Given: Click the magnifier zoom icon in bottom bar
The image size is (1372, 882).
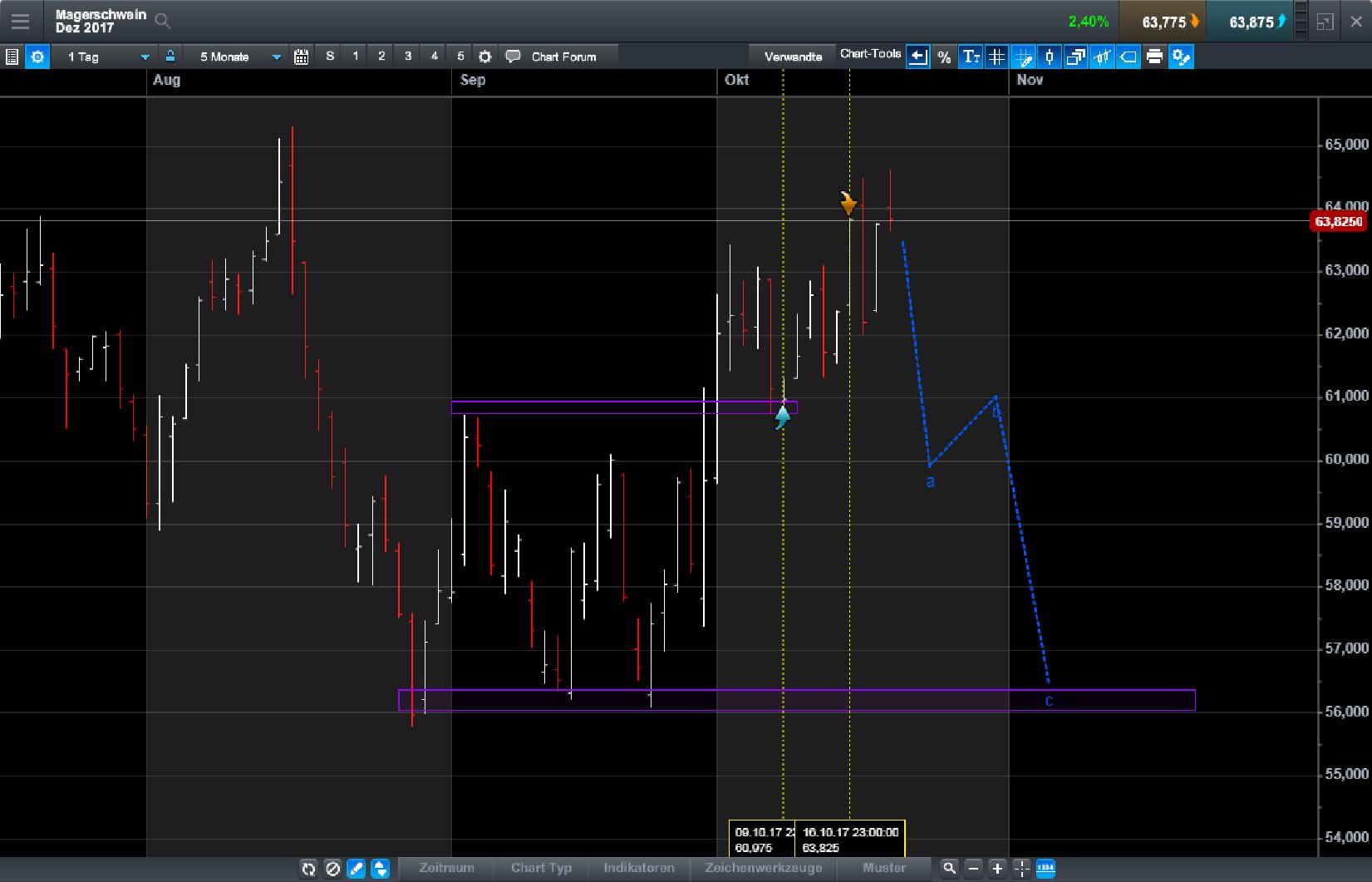Looking at the screenshot, I should 949,868.
